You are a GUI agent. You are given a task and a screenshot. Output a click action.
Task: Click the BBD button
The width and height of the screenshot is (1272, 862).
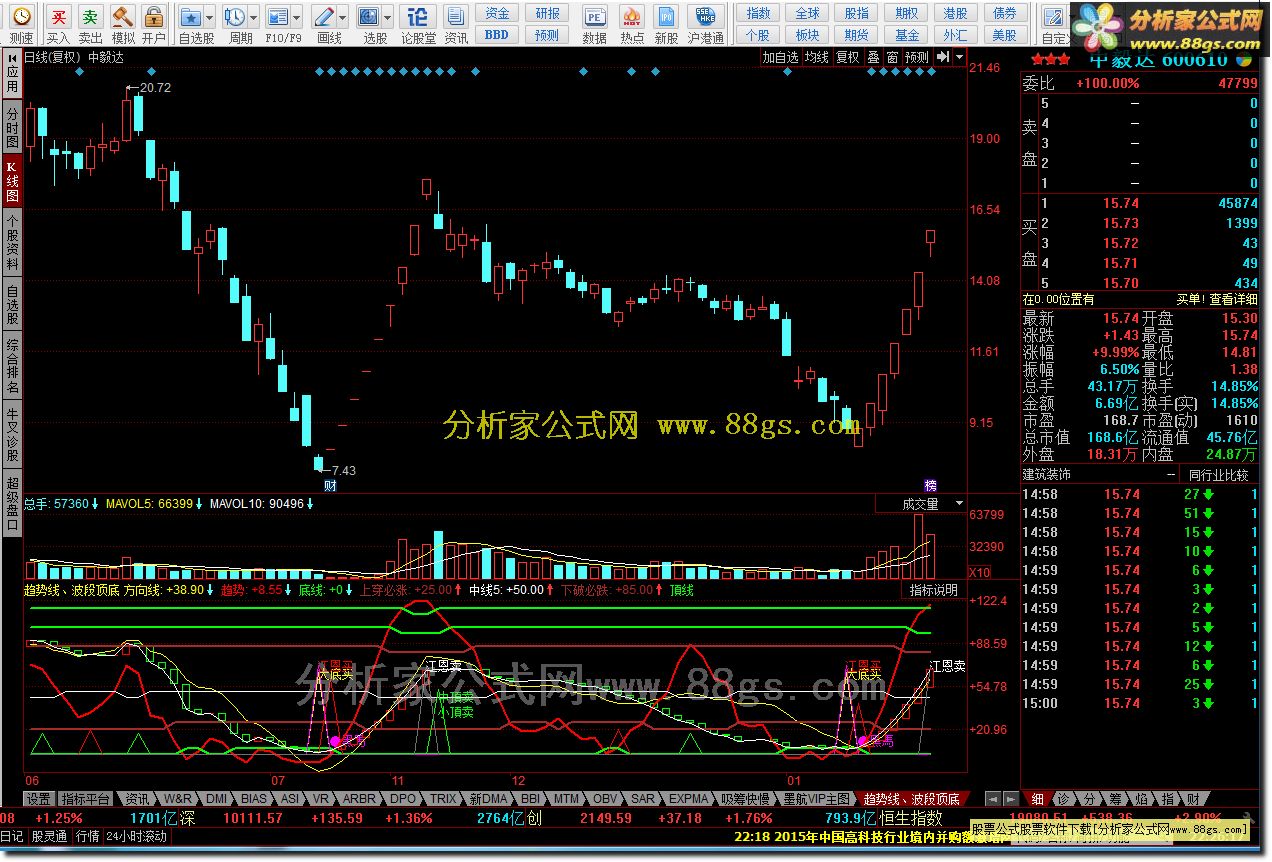point(497,35)
